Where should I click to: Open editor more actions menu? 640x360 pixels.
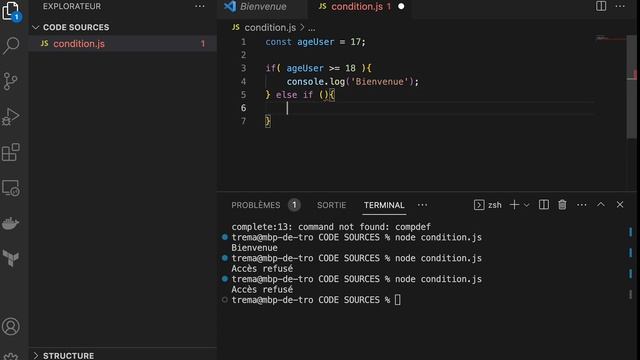[x=620, y=6]
